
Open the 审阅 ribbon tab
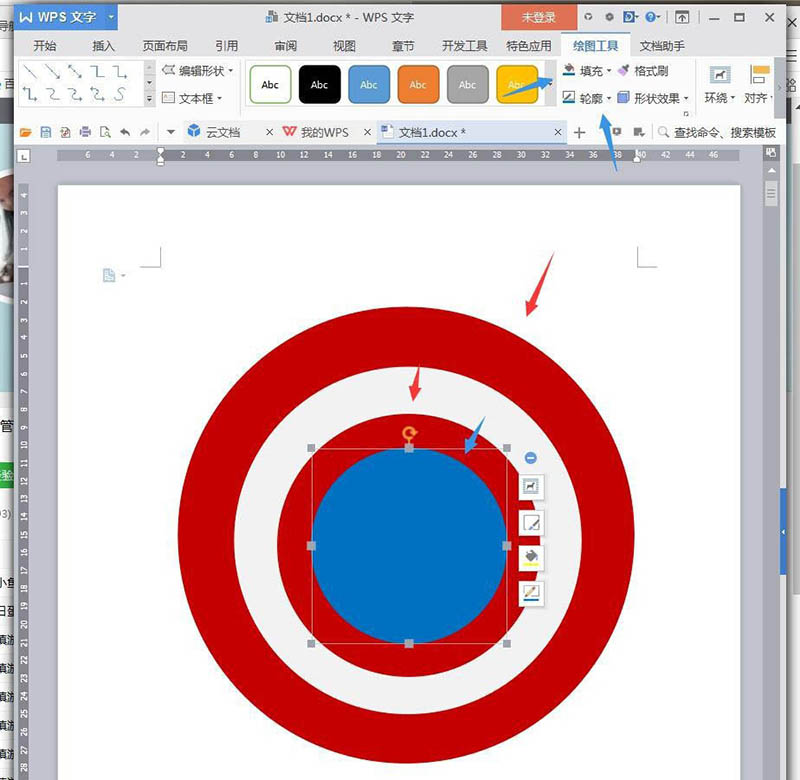coord(286,46)
